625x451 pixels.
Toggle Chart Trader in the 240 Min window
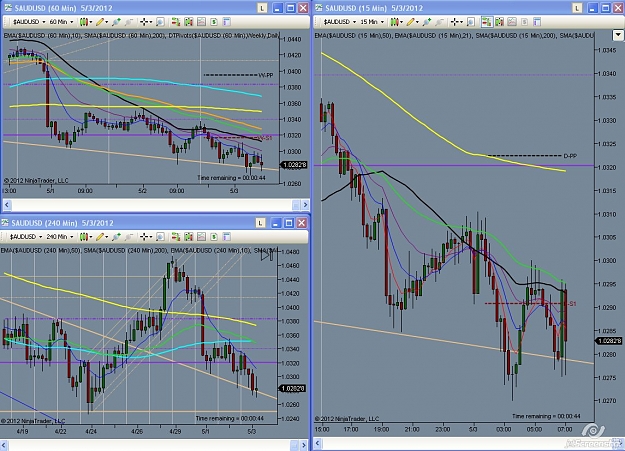click(x=175, y=237)
